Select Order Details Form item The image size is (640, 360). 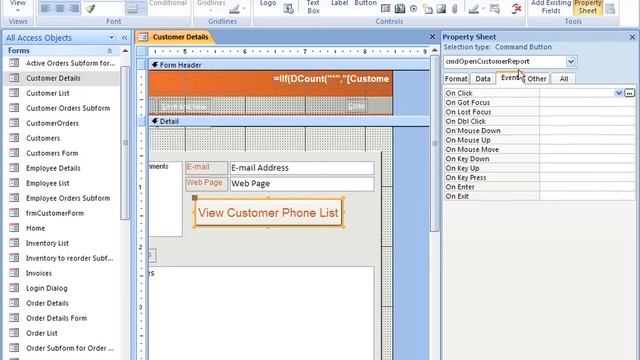click(x=62, y=318)
